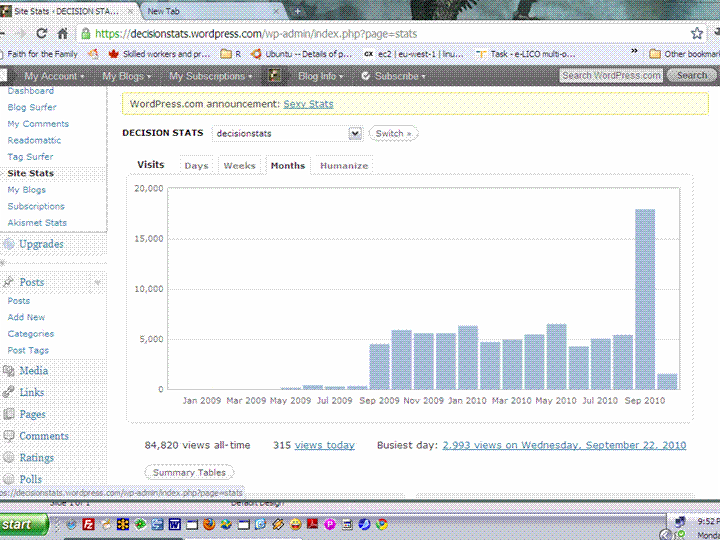Click the blog avatar icon in admin bar
Viewport: 720px width, 540px height.
[x=274, y=76]
